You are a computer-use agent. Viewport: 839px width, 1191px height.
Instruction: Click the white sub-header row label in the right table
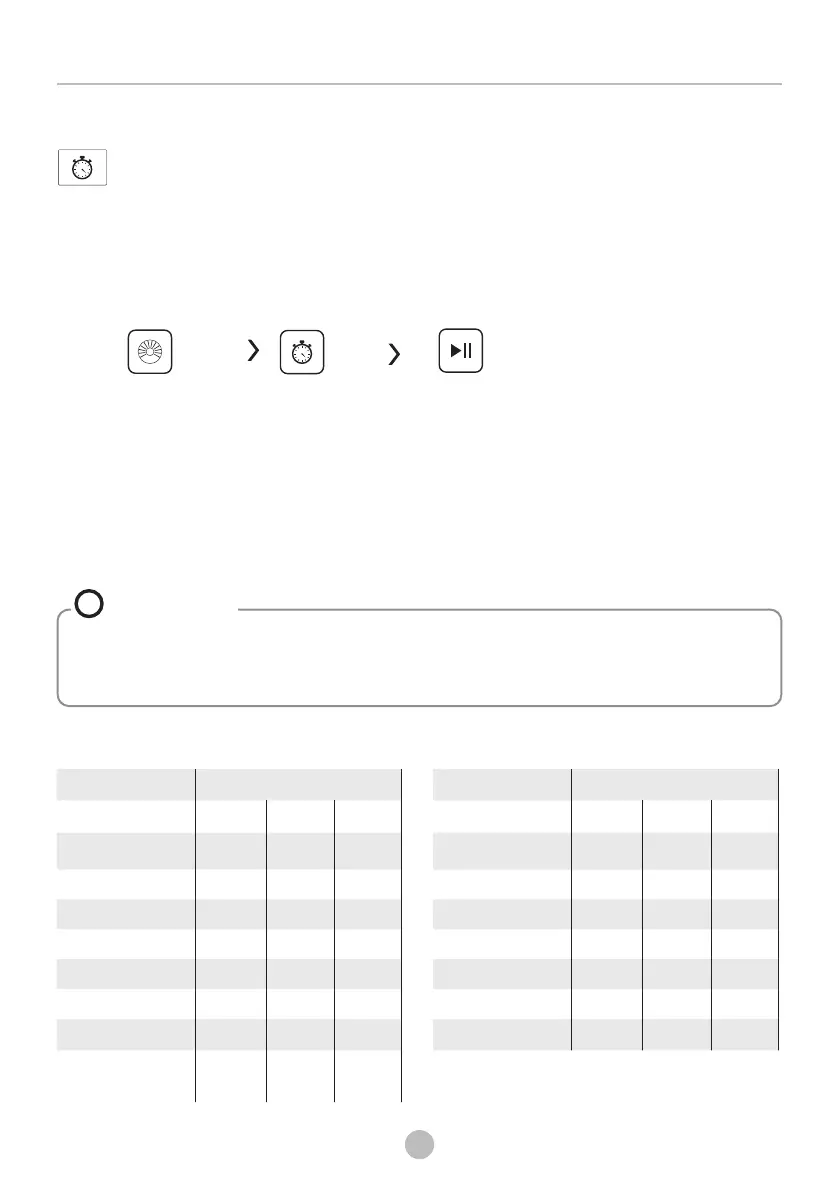[x=501, y=816]
